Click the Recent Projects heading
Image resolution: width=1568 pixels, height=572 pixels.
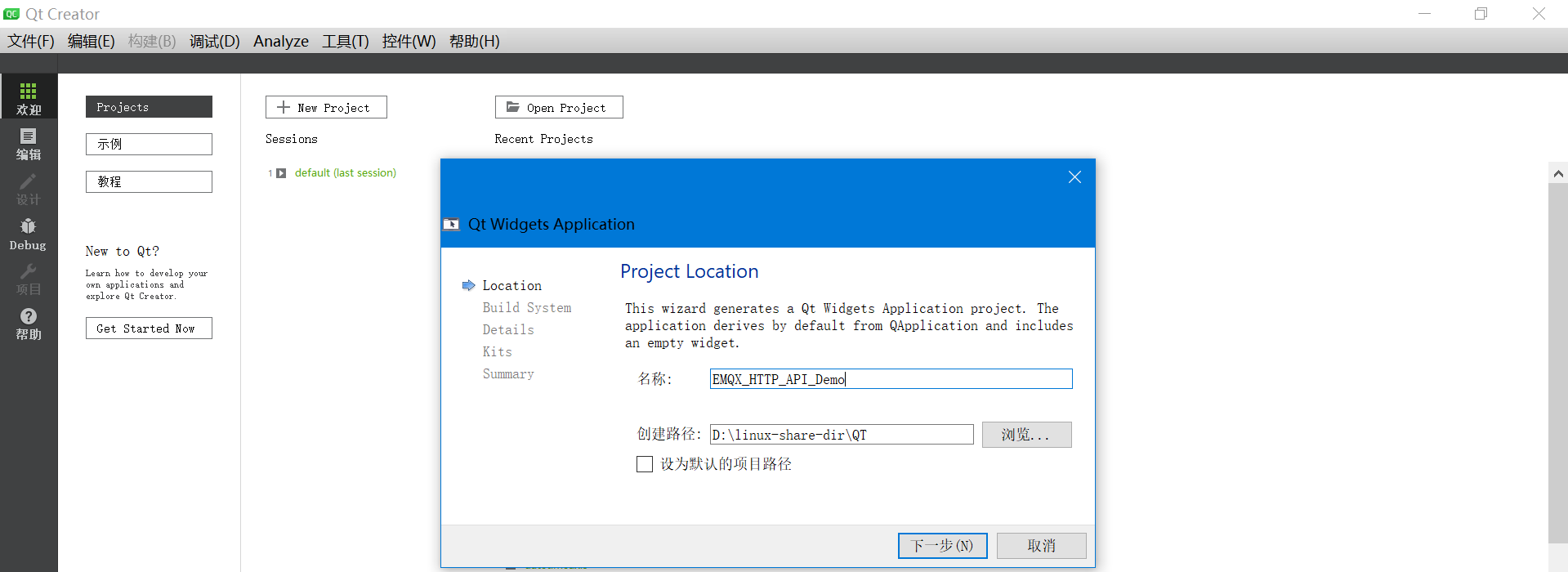click(543, 139)
